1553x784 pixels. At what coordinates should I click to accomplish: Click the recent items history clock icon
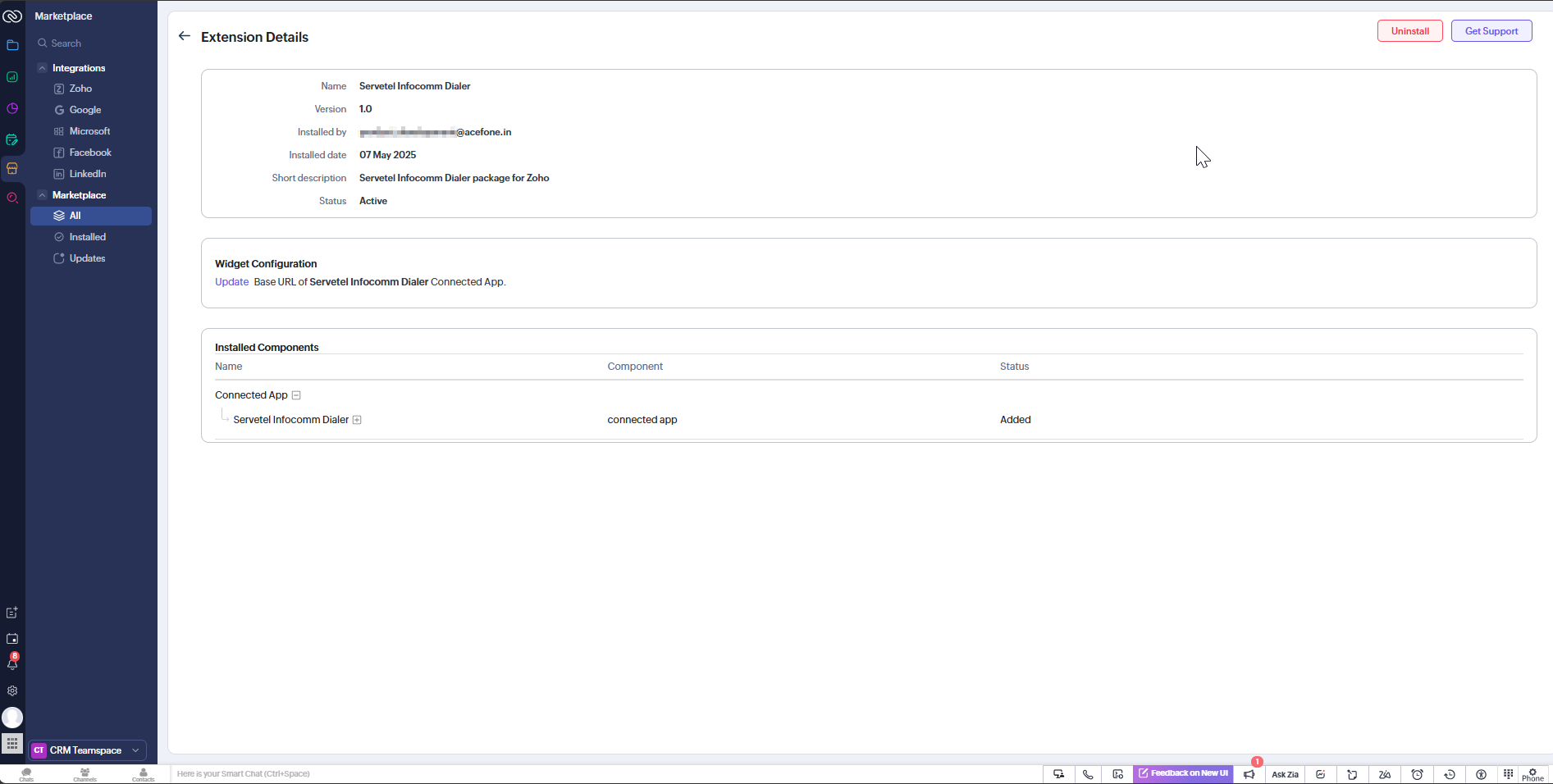click(1450, 774)
